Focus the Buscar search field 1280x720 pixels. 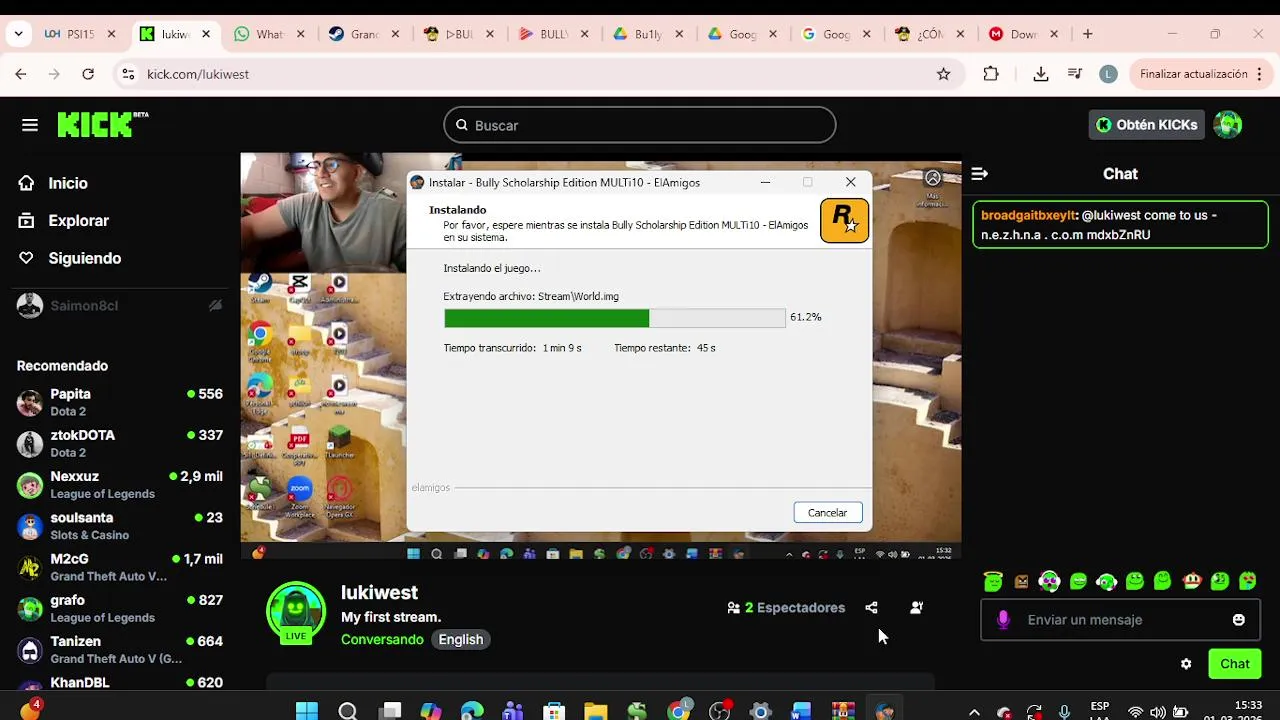point(640,125)
